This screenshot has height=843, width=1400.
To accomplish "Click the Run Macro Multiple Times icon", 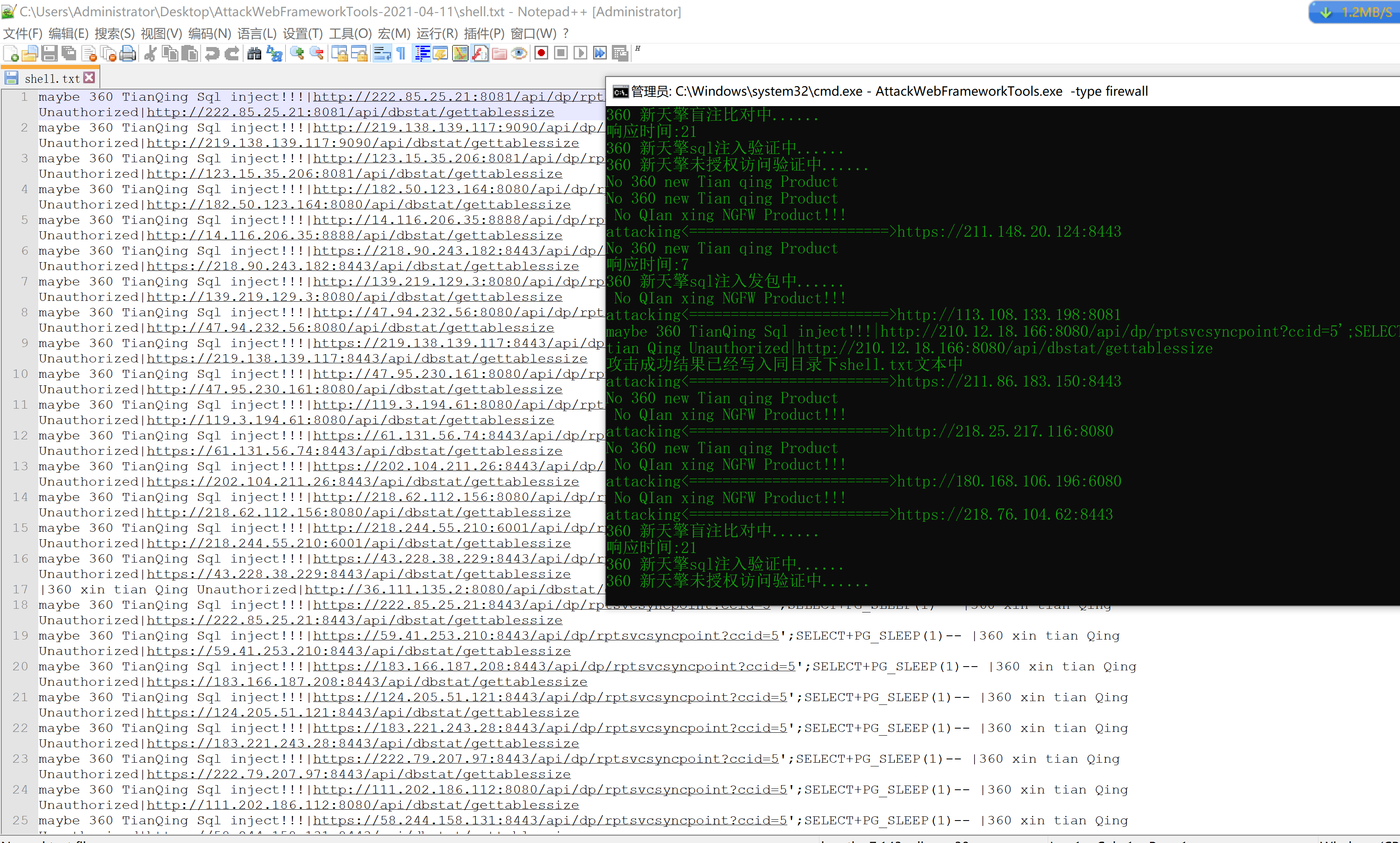I will click(599, 53).
